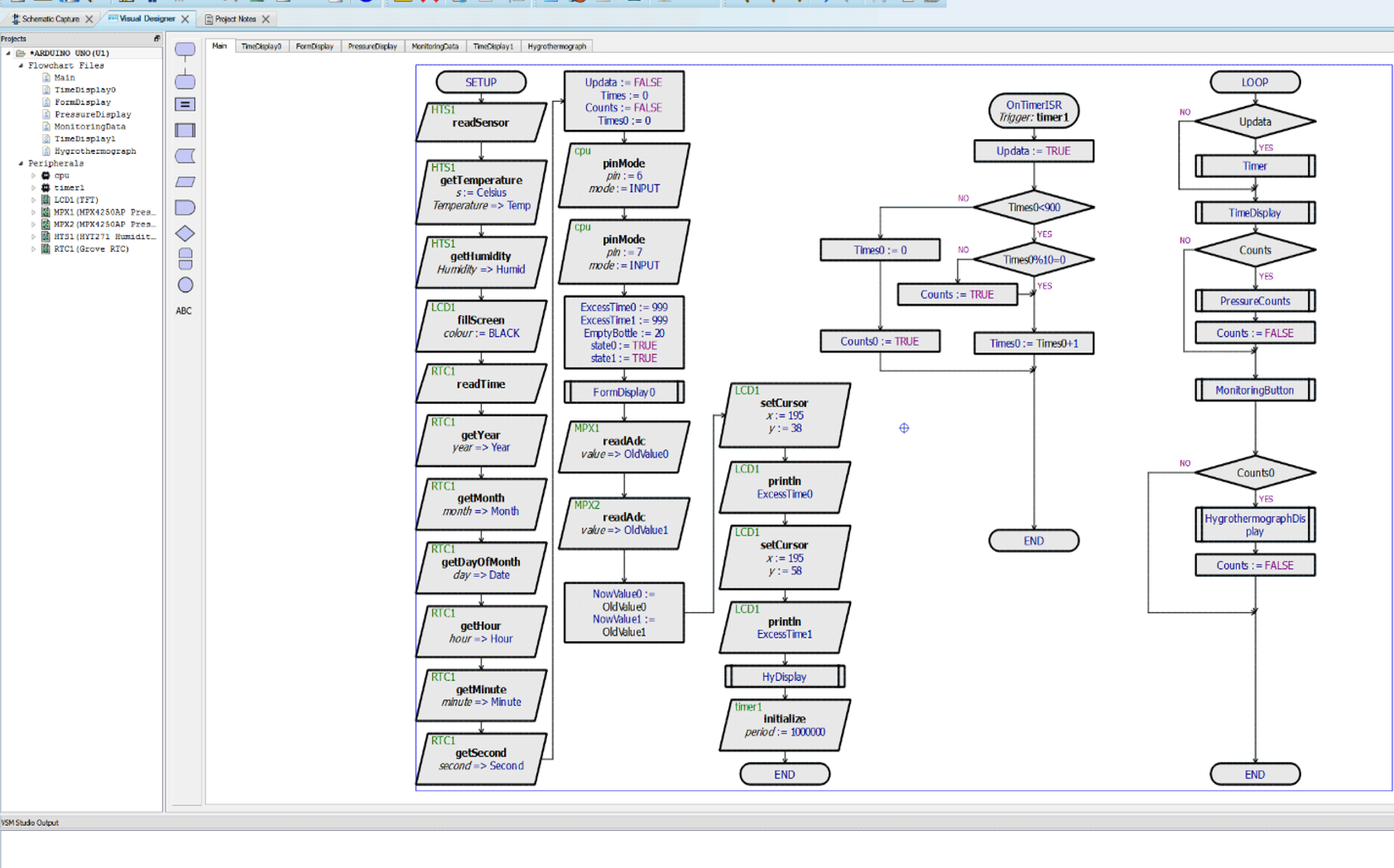Expand the RTC1 (Grove RTC) node
This screenshot has width=1394, height=868.
click(x=33, y=248)
